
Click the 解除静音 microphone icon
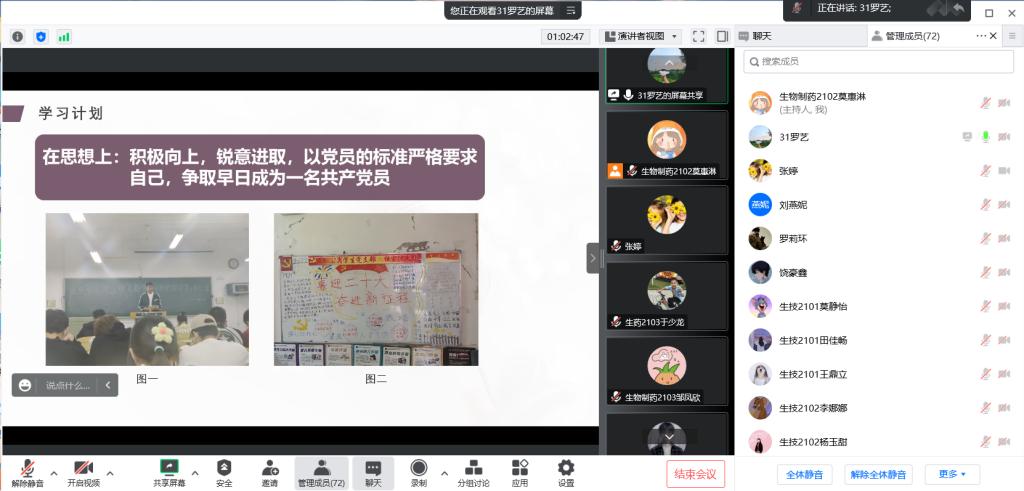point(27,468)
